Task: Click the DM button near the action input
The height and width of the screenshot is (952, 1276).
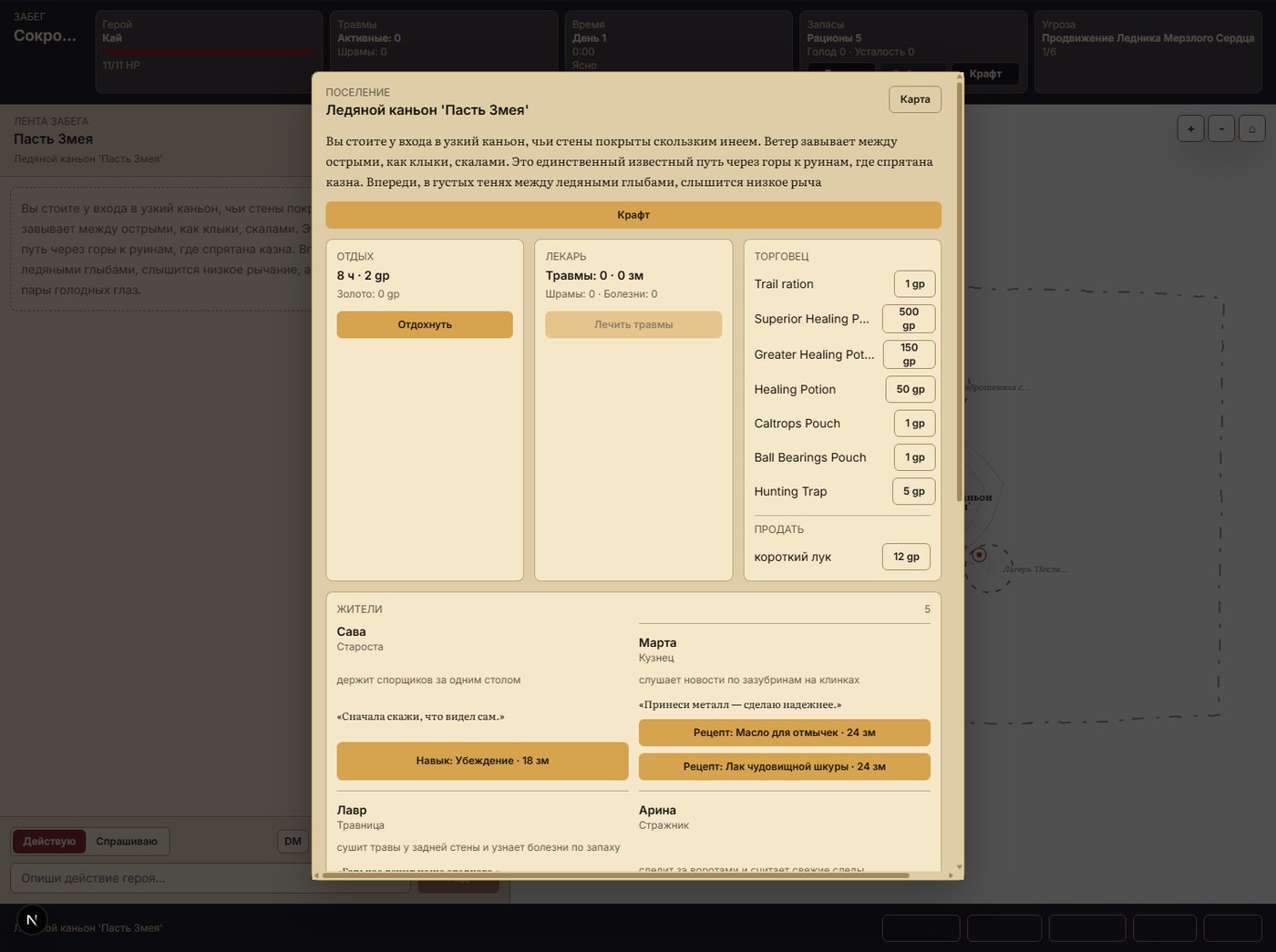Action: click(x=293, y=841)
